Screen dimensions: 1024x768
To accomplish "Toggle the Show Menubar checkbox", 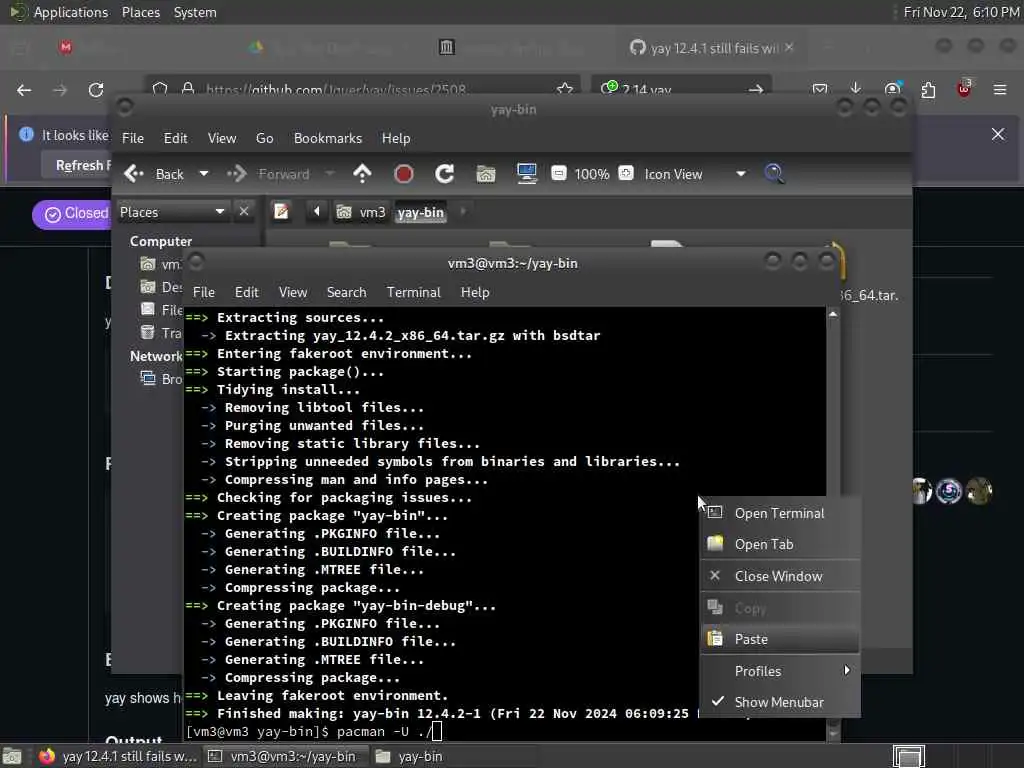I will pos(780,702).
